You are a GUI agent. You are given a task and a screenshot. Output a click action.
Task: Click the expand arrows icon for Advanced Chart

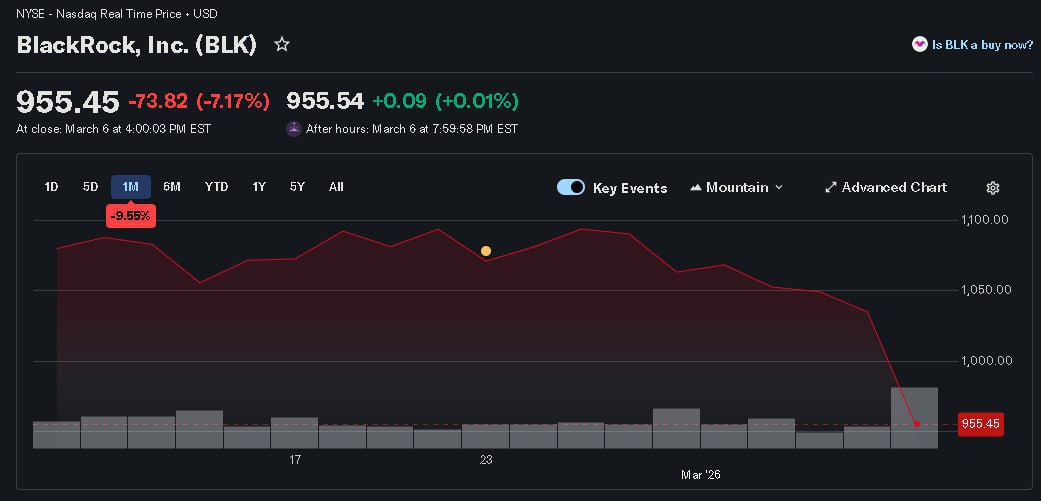click(830, 188)
